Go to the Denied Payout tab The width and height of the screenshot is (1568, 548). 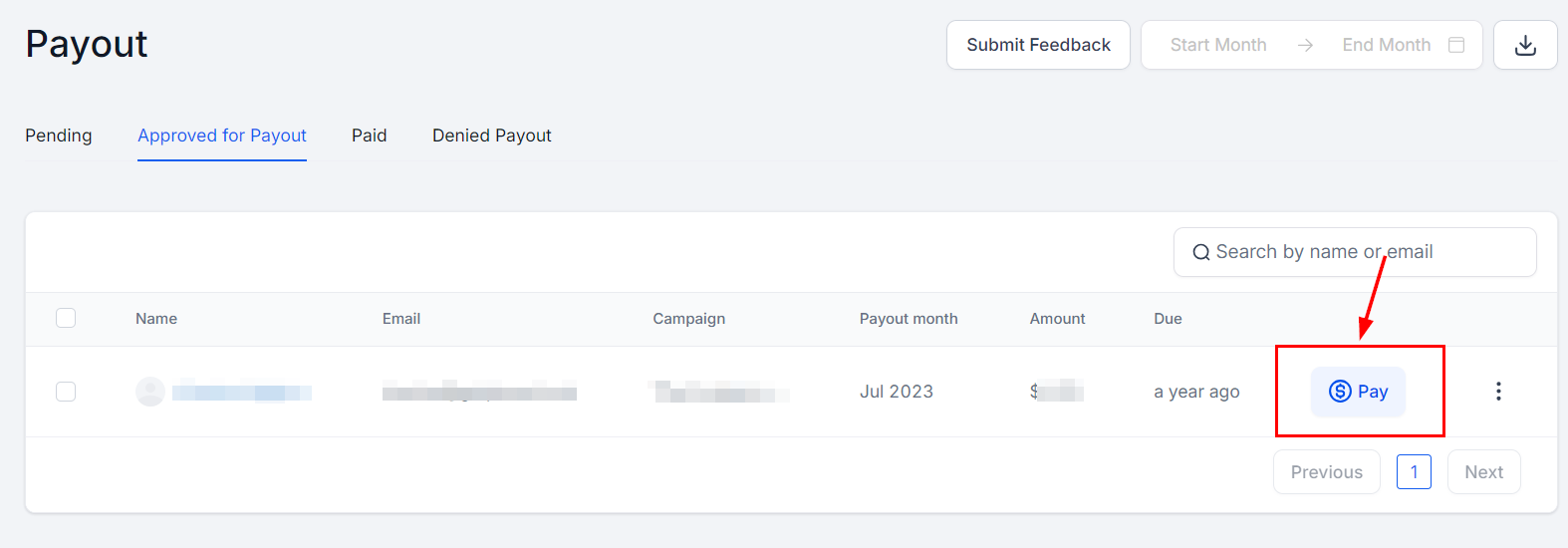click(x=492, y=136)
